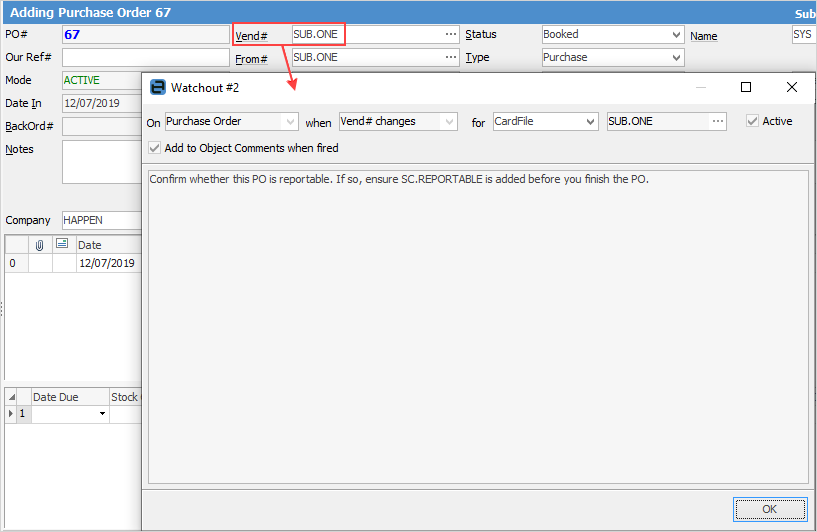
Task: Click the Company field HAPPEN
Action: 102,220
